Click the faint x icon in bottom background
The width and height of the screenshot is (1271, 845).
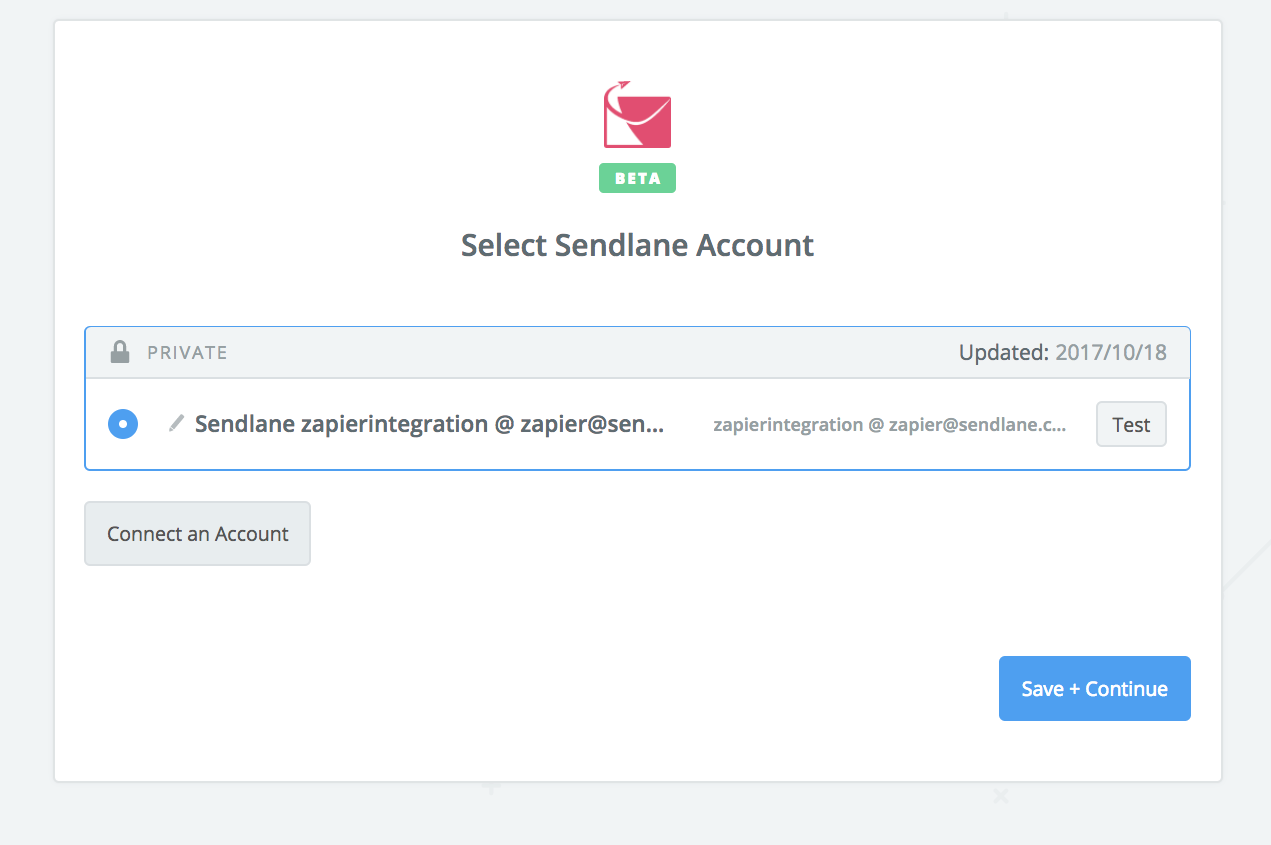(x=1000, y=796)
